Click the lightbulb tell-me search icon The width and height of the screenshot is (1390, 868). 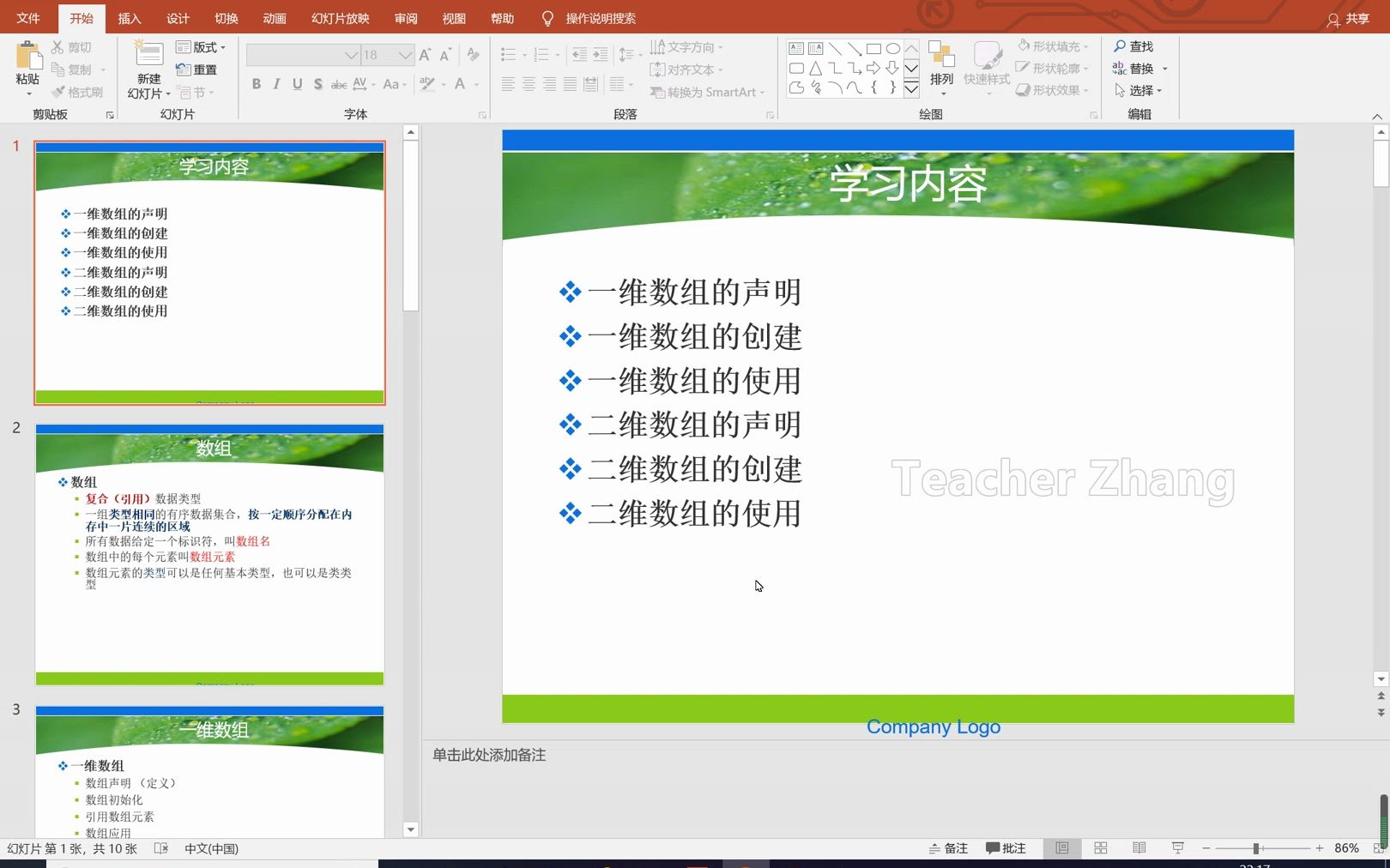[548, 18]
